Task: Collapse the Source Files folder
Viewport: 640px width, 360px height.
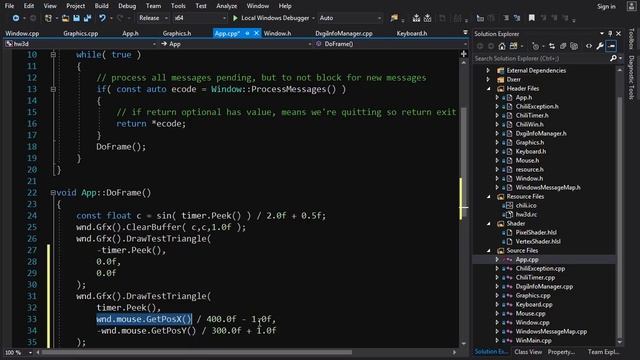Action: click(x=489, y=251)
